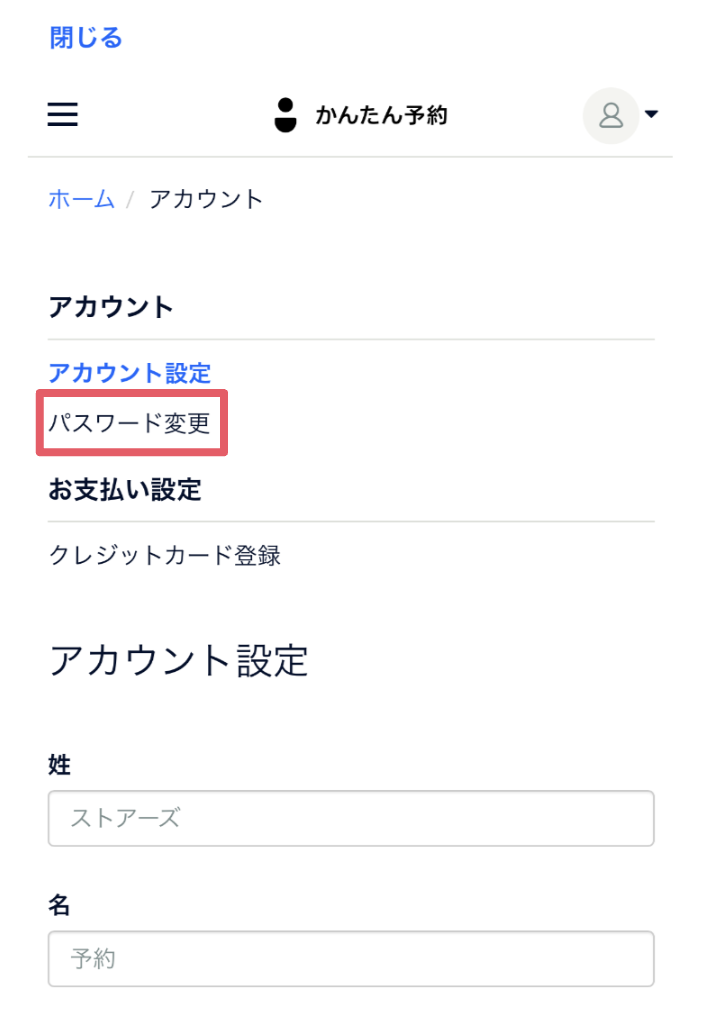Open クレジットカード登録
Screen dimensions: 720x1014
[165, 555]
